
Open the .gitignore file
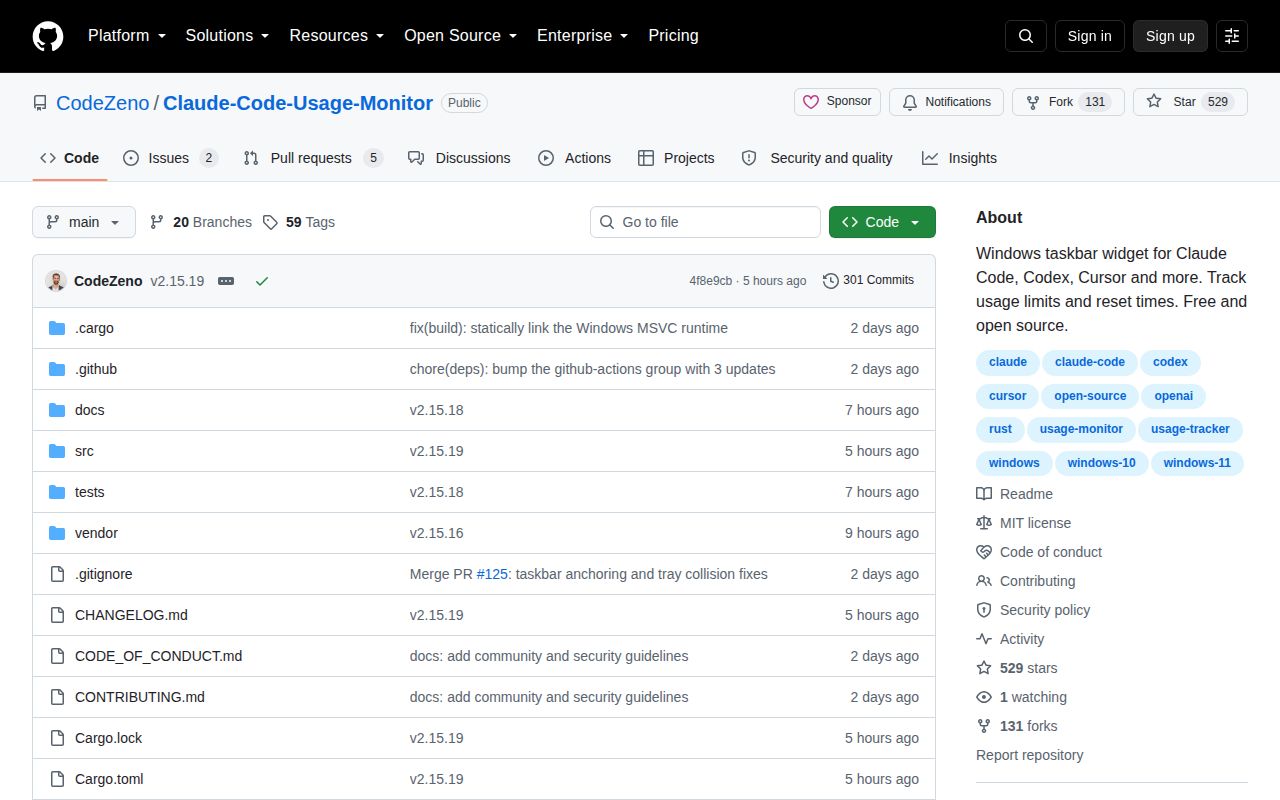[103, 574]
